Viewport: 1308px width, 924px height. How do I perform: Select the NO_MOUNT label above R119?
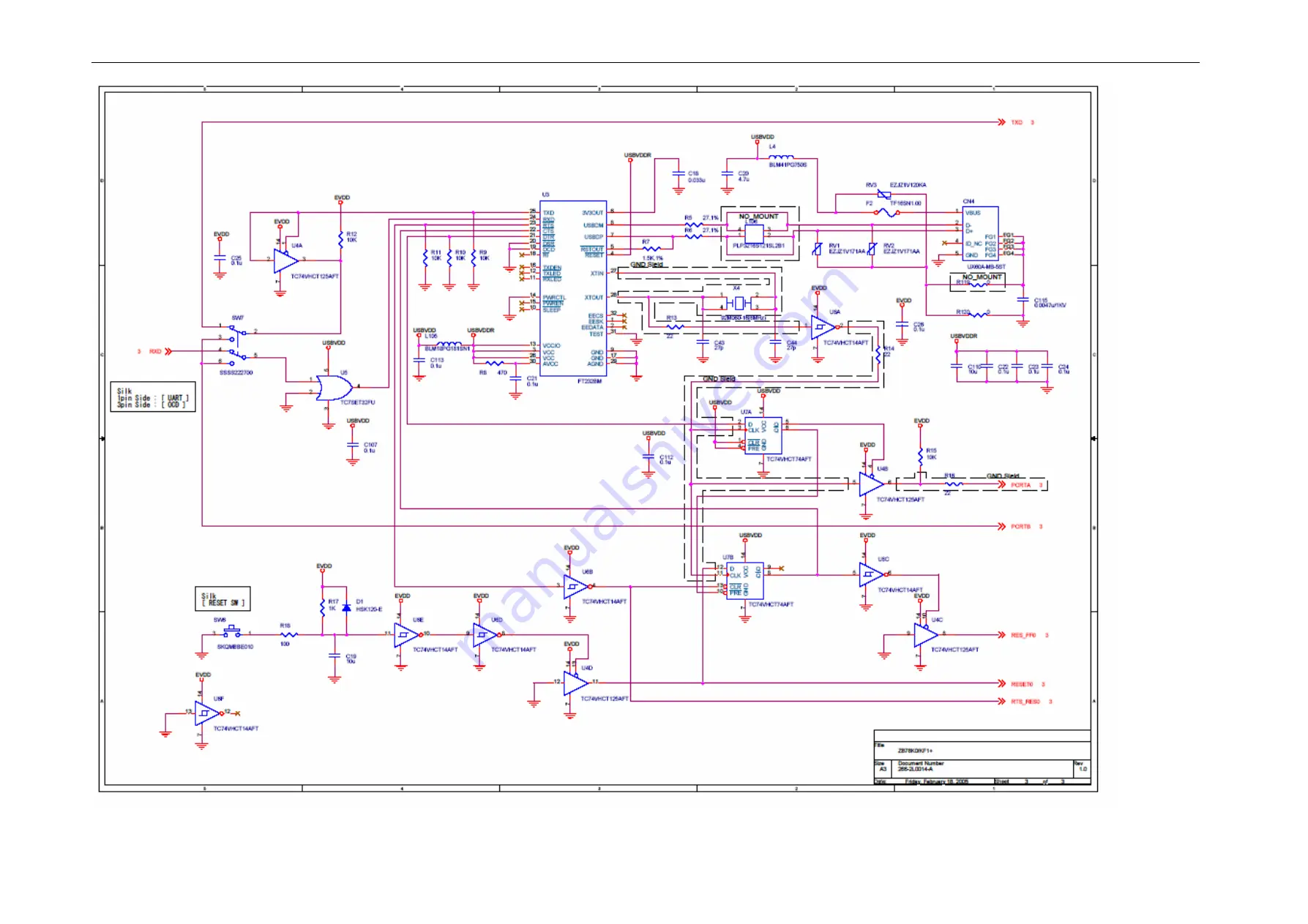(982, 277)
